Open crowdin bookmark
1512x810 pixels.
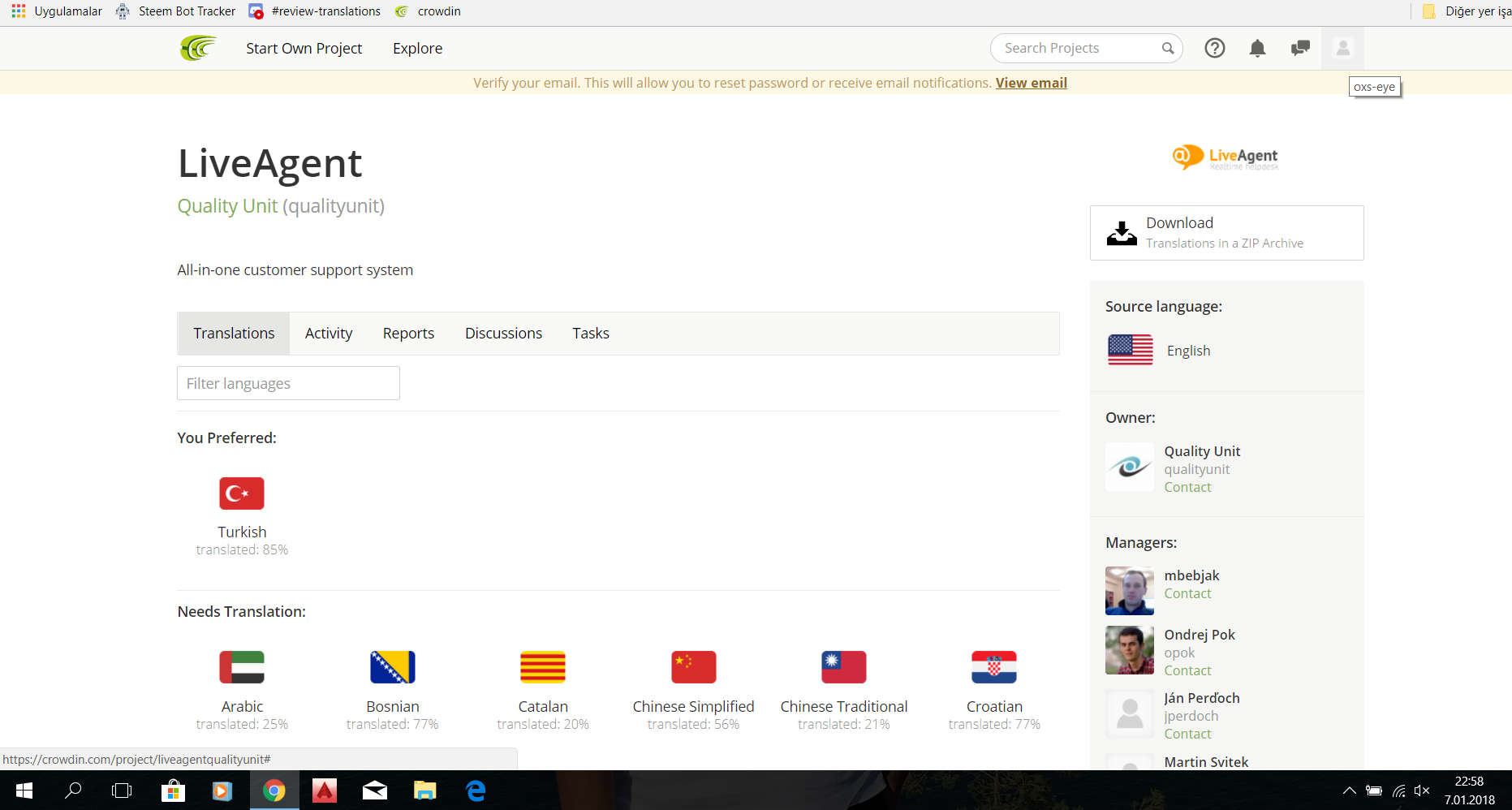[x=428, y=11]
